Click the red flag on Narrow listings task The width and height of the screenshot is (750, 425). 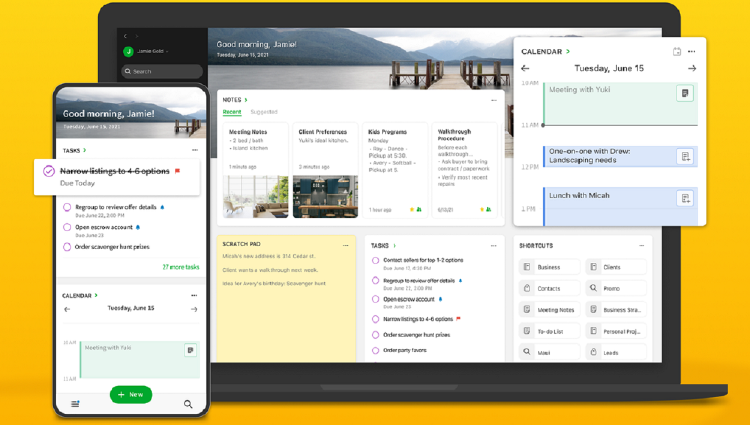pos(177,171)
